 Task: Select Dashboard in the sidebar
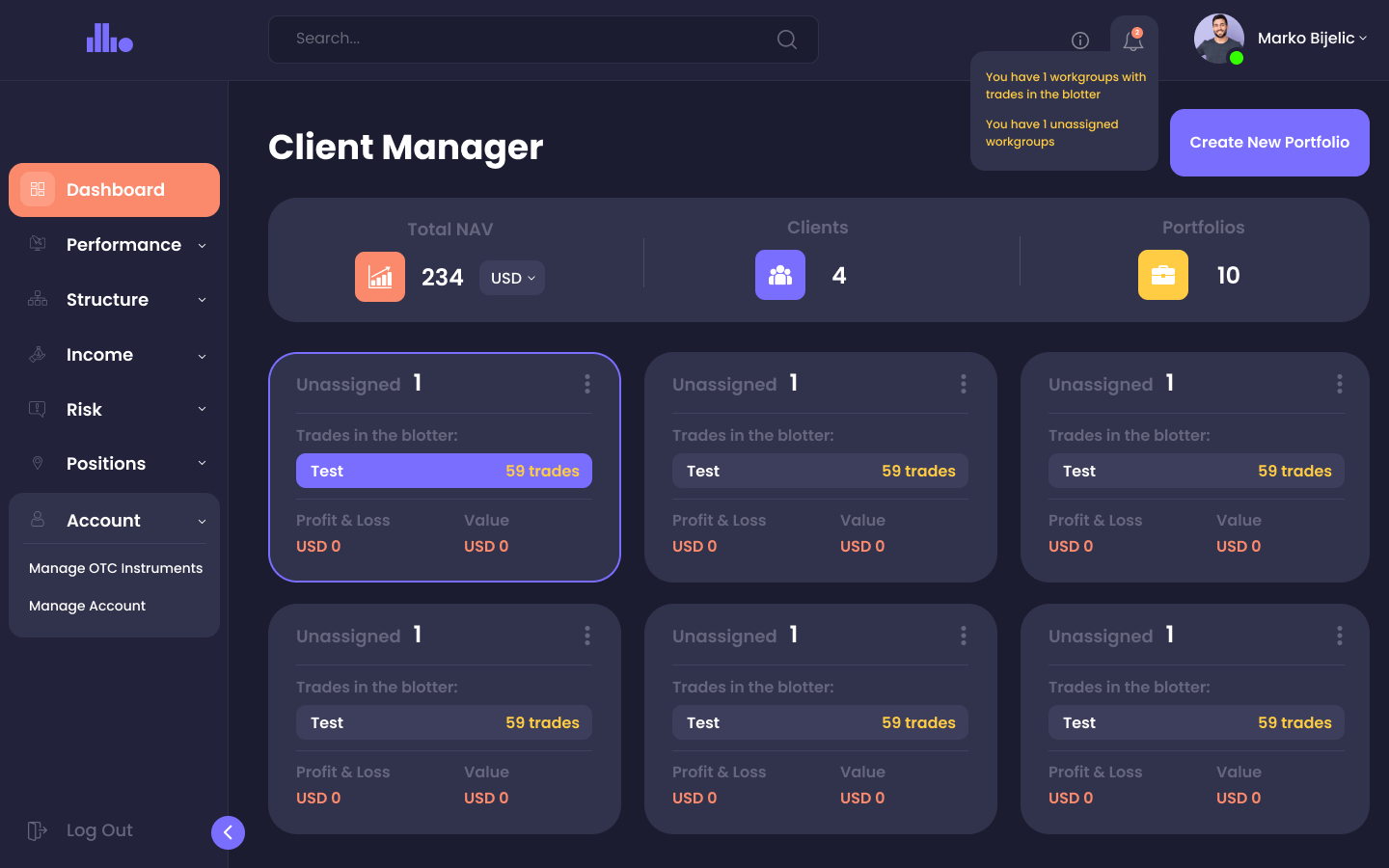click(114, 190)
